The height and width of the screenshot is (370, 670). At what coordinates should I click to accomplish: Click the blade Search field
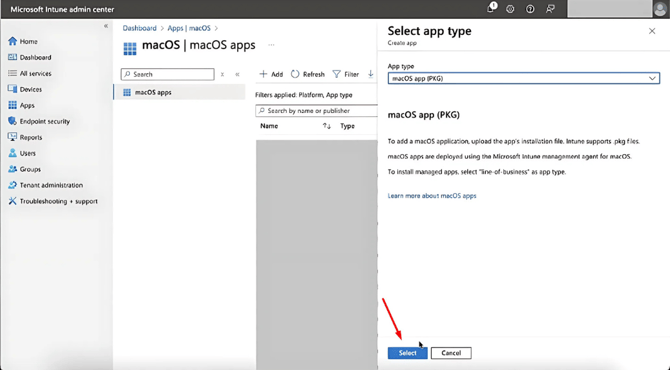168,74
